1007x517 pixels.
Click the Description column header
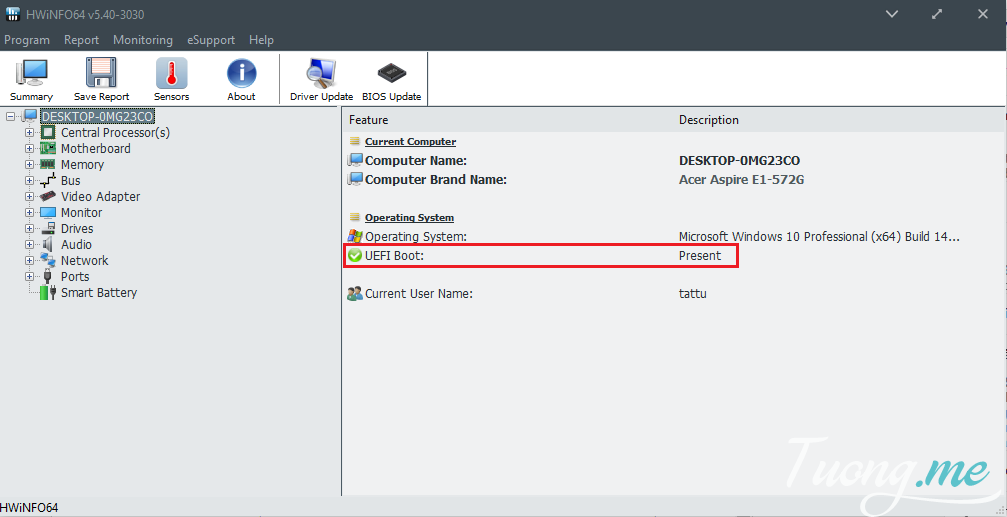click(708, 120)
